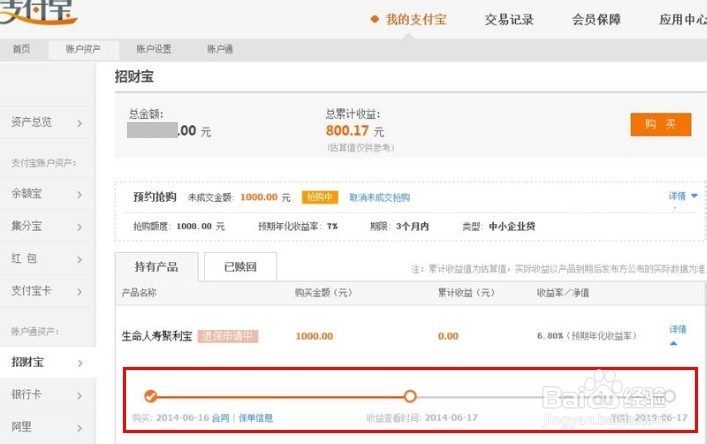Click chevron next to 资产总览
The width and height of the screenshot is (707, 444).
point(79,123)
